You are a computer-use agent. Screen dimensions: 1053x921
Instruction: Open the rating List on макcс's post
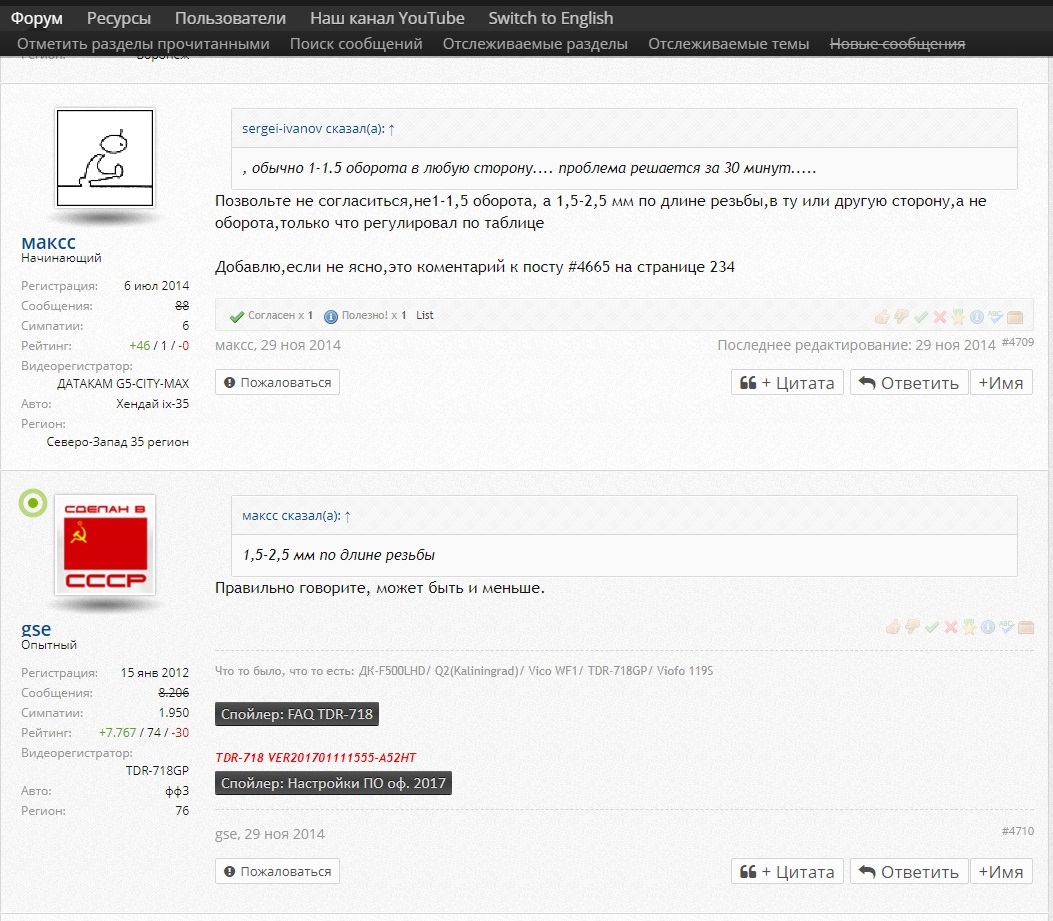(x=425, y=316)
